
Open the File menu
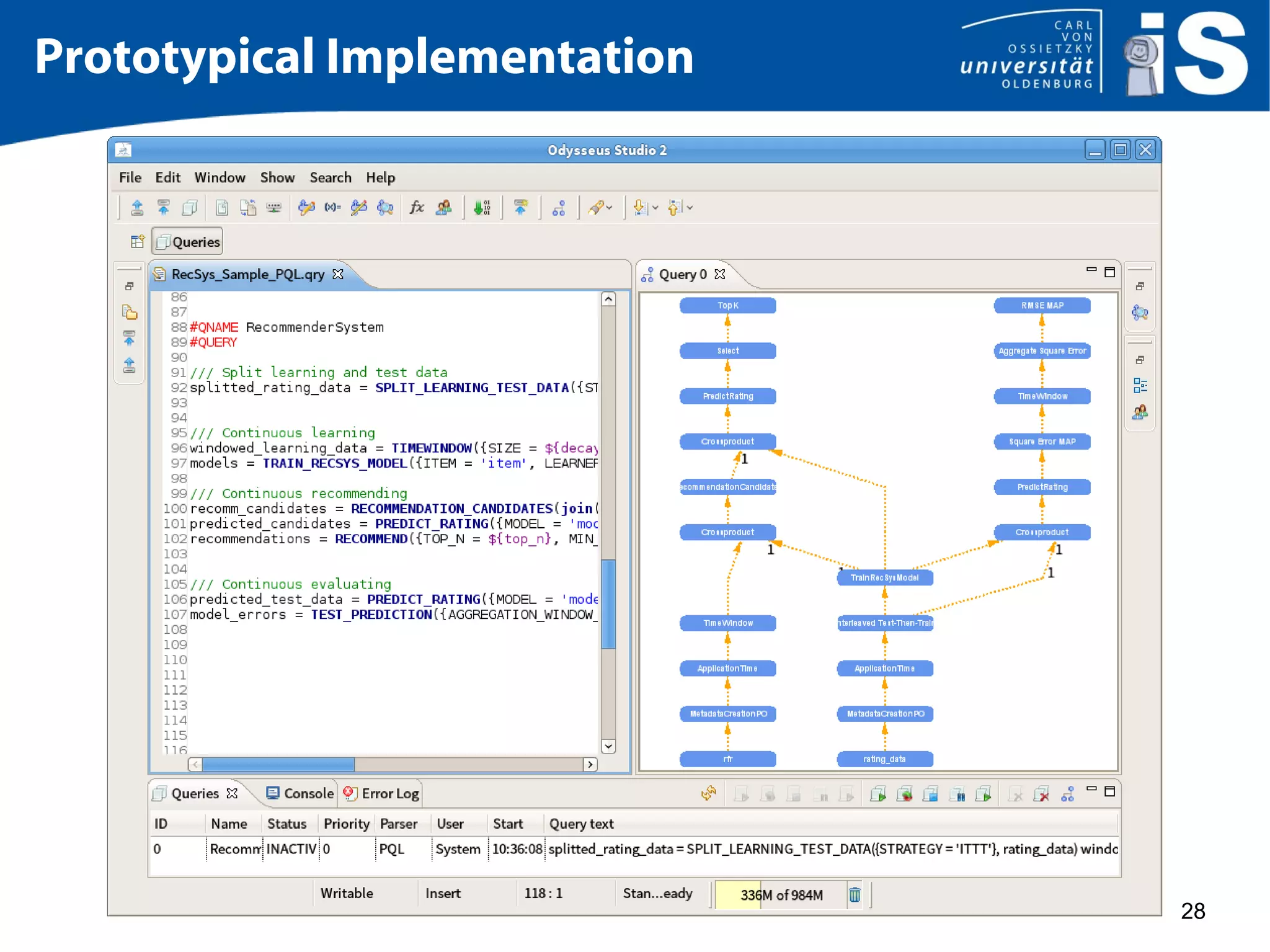pos(130,178)
